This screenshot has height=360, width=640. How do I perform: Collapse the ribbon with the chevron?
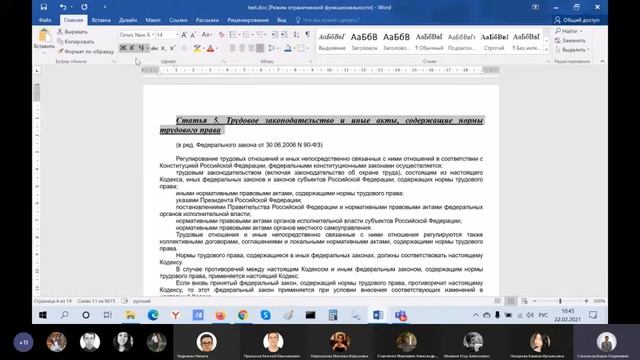(x=602, y=61)
